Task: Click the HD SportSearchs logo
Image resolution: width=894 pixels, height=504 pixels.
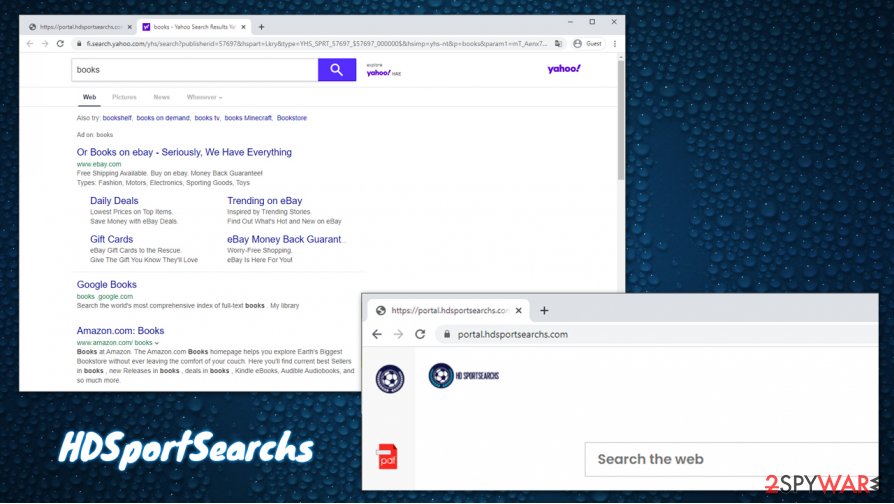Action: click(464, 376)
